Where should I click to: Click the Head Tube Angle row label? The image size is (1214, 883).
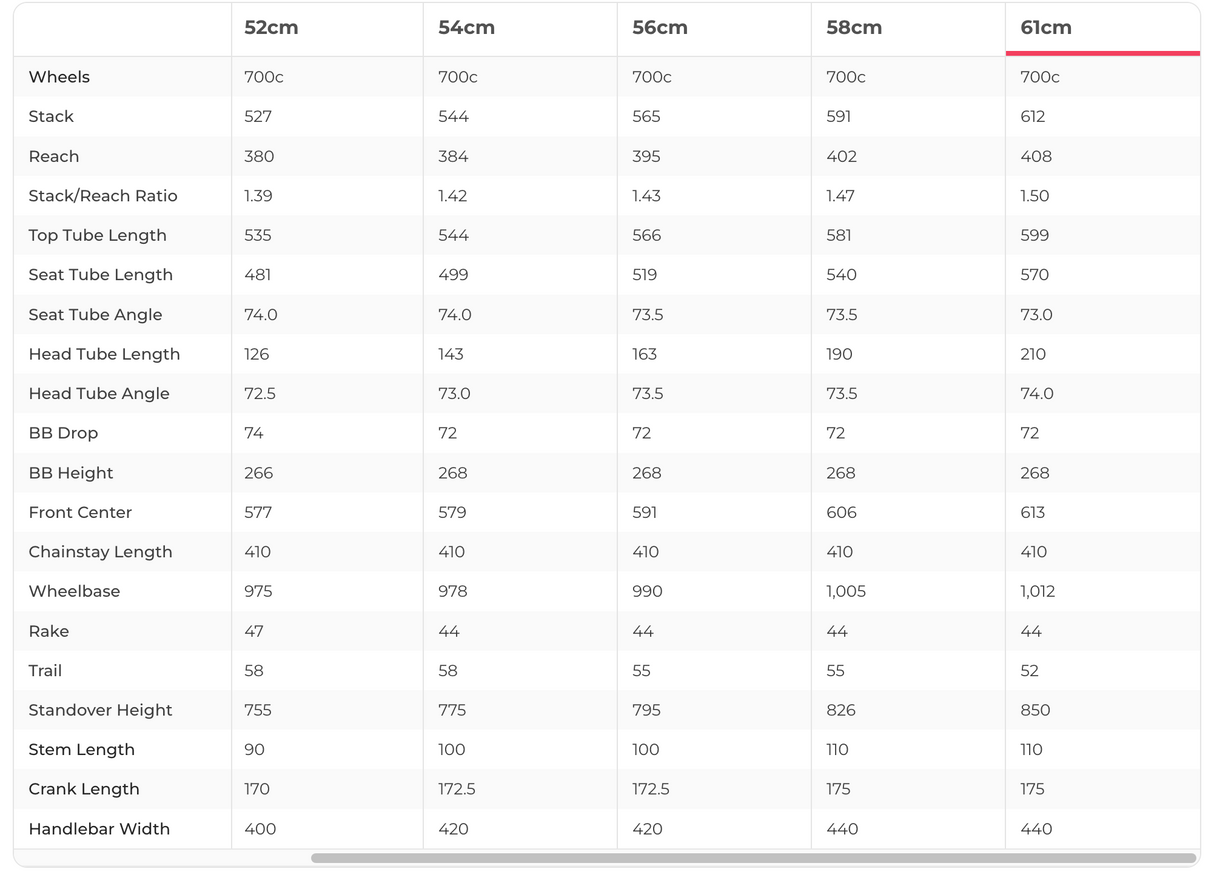click(x=99, y=394)
